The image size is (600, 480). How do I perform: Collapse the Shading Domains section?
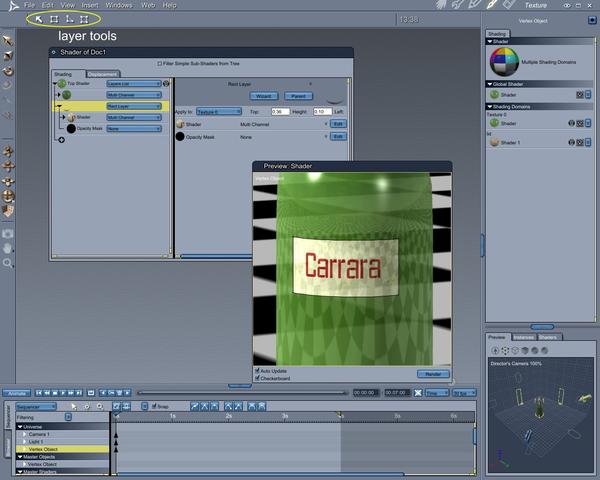tap(490, 106)
